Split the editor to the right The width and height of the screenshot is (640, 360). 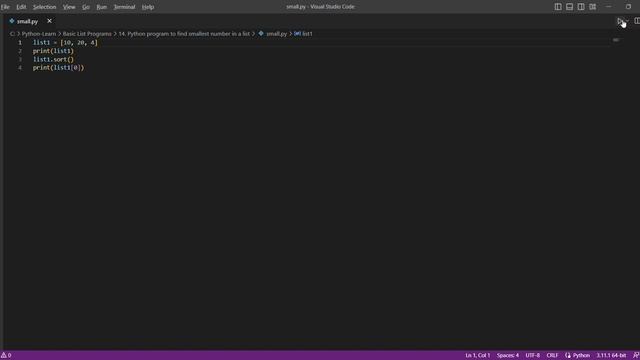tap(636, 21)
